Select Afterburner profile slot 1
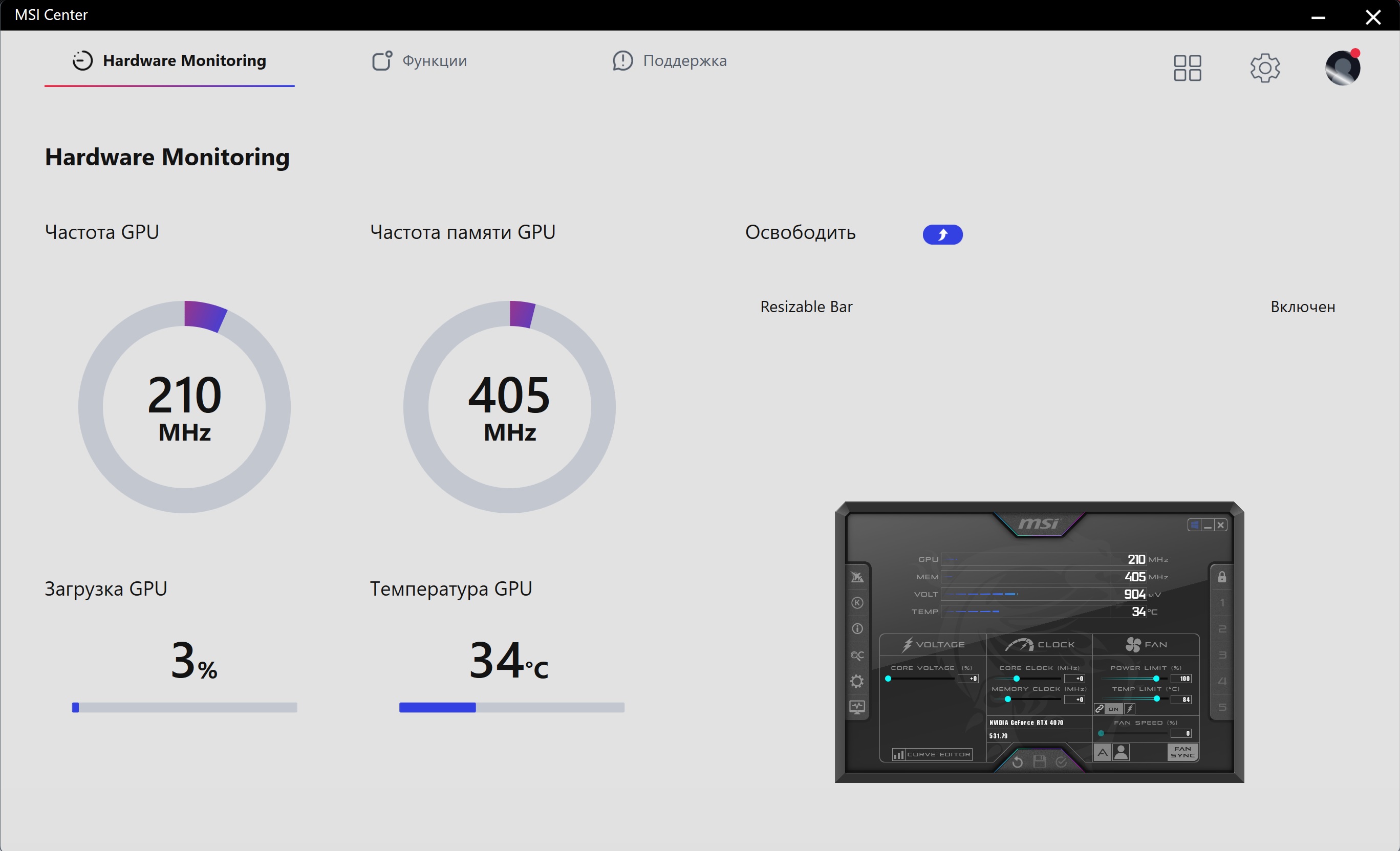Image resolution: width=1400 pixels, height=851 pixels. 1221,603
